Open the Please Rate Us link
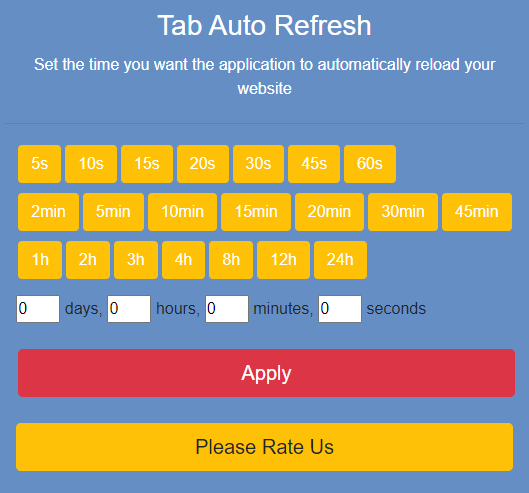 pos(264,447)
